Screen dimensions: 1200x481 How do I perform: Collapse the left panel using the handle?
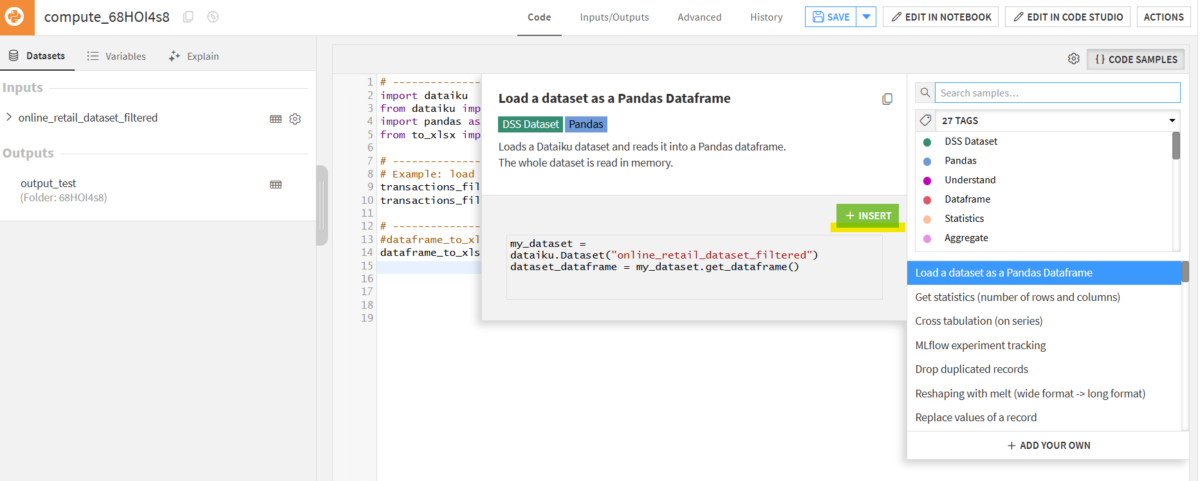point(322,204)
